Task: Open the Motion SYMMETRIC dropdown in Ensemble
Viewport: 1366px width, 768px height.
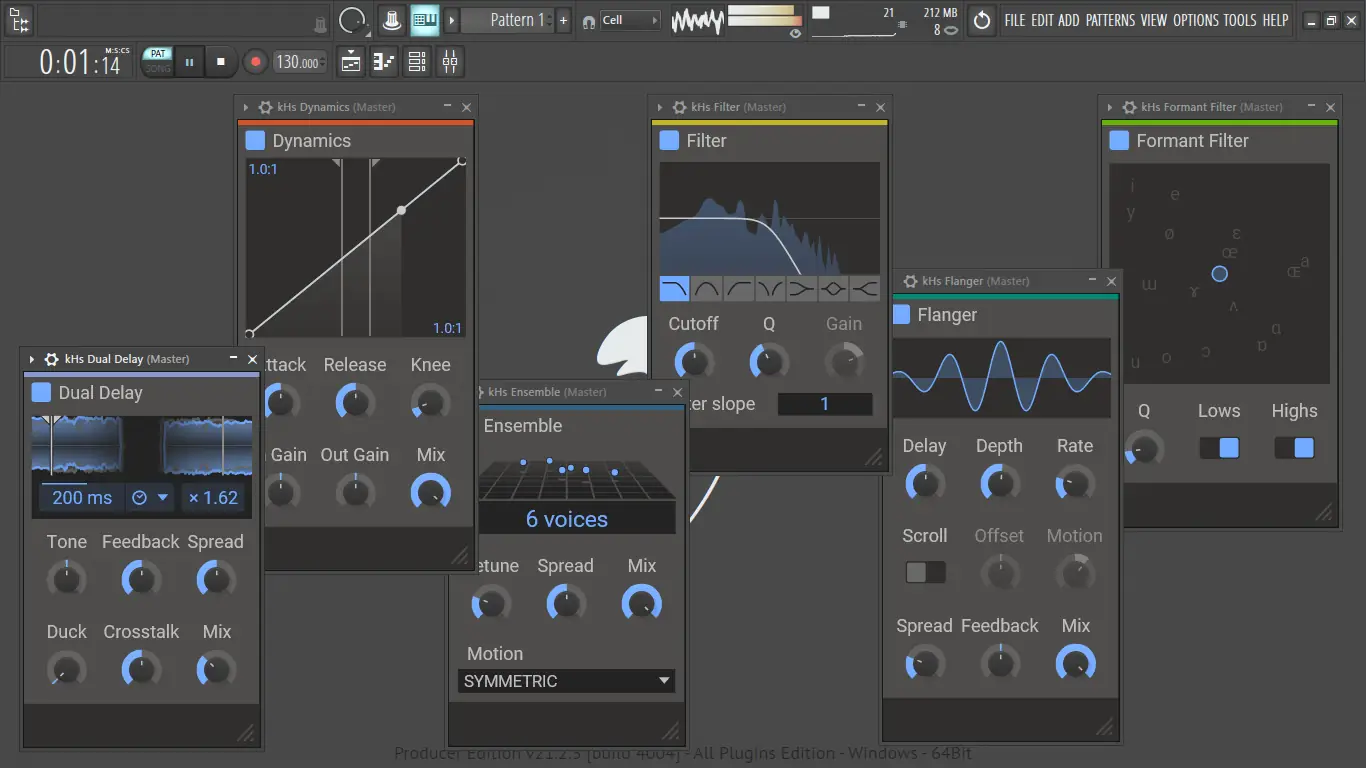Action: [x=567, y=681]
